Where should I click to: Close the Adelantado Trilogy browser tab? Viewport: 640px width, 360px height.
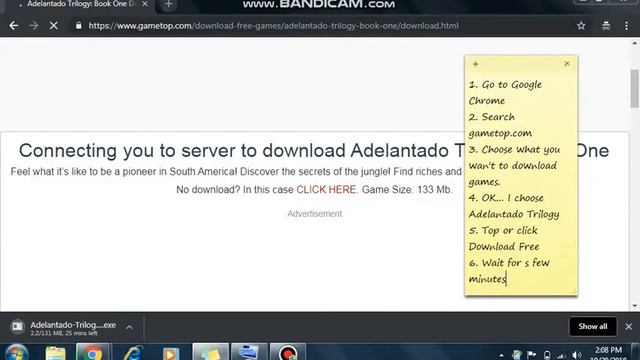pyautogui.click(x=145, y=4)
